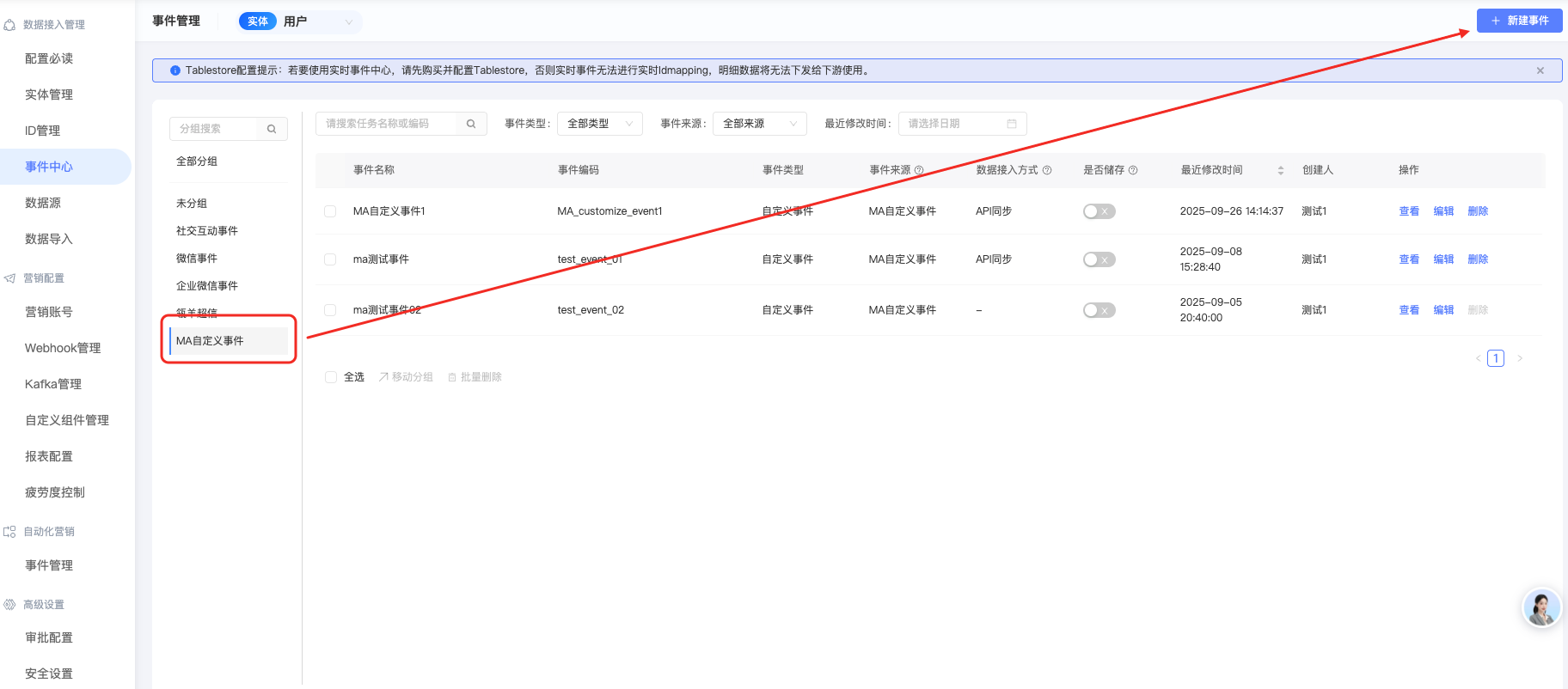The height and width of the screenshot is (689, 1568).
Task: Click 查看 for test_event_02 row
Action: click(x=1409, y=310)
